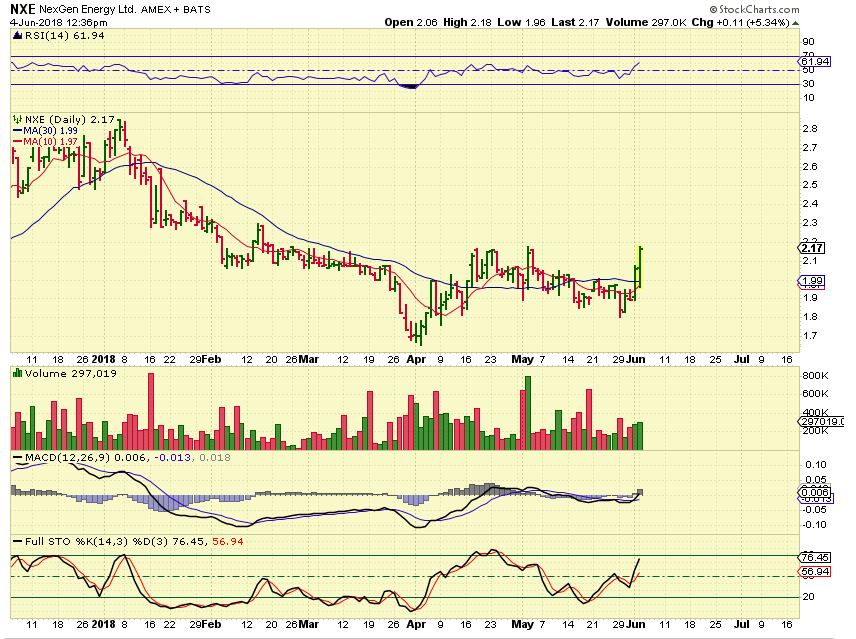Click the MACD(12,26,9) legend icon
Image resolution: width=856 pixels, height=639 pixels.
(17, 457)
